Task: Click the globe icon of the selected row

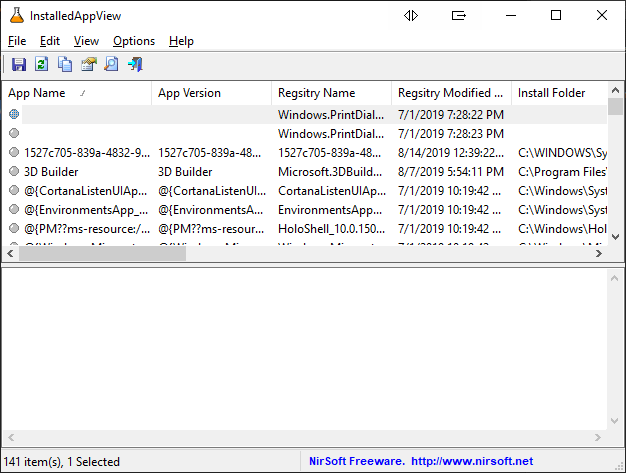Action: [14, 114]
